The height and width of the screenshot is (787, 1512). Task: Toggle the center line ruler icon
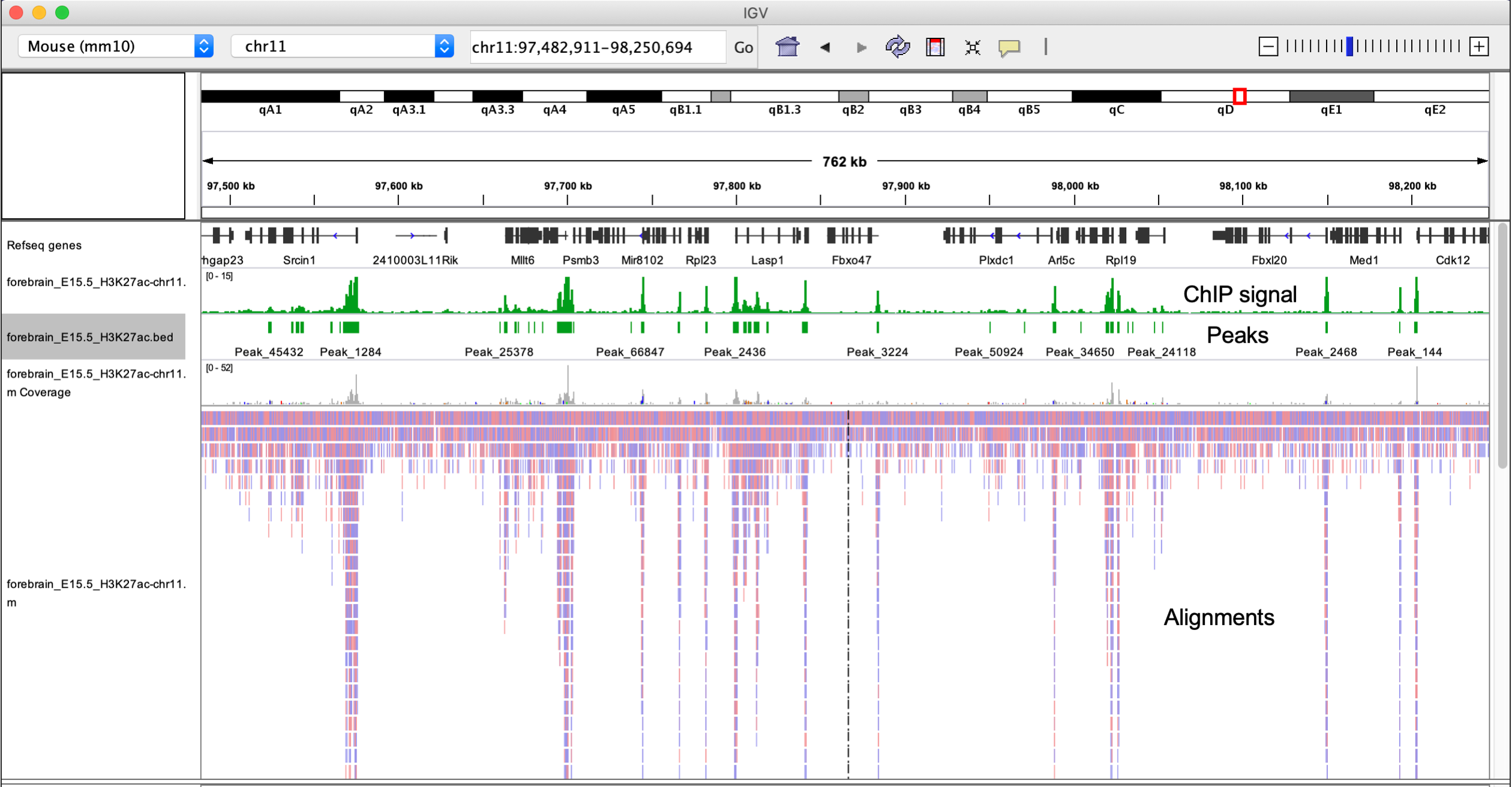(1045, 47)
